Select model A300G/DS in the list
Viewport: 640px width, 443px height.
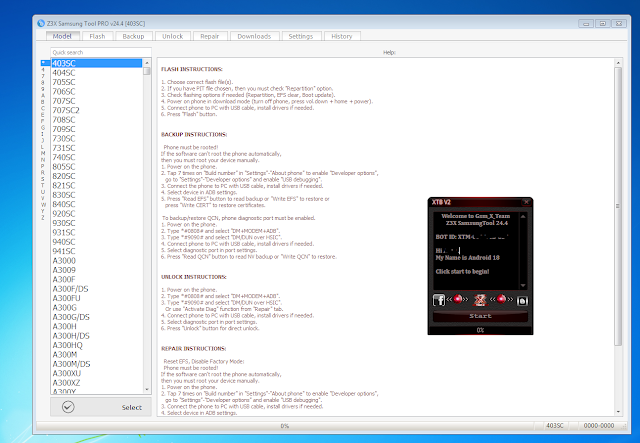coord(96,317)
